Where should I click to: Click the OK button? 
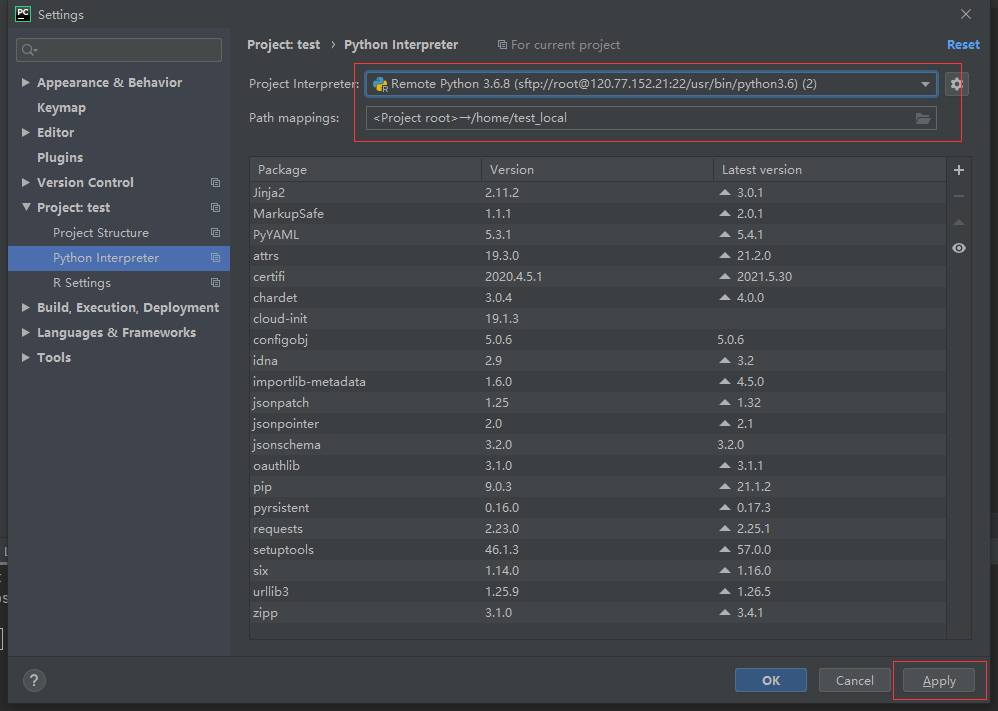pyautogui.click(x=771, y=680)
